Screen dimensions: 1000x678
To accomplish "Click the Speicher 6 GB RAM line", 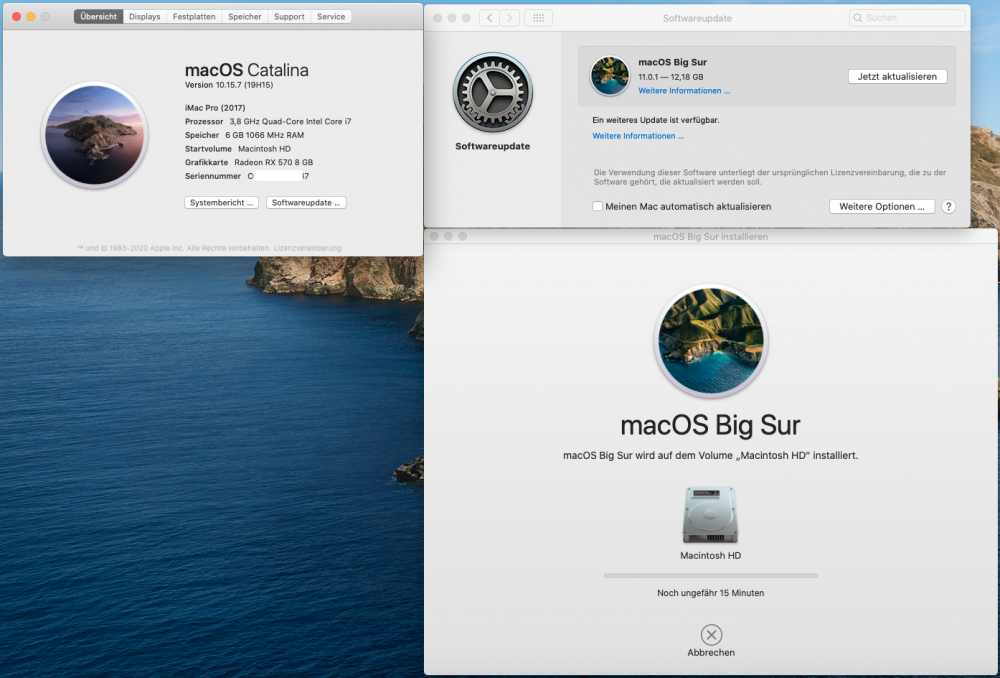I will 244,135.
